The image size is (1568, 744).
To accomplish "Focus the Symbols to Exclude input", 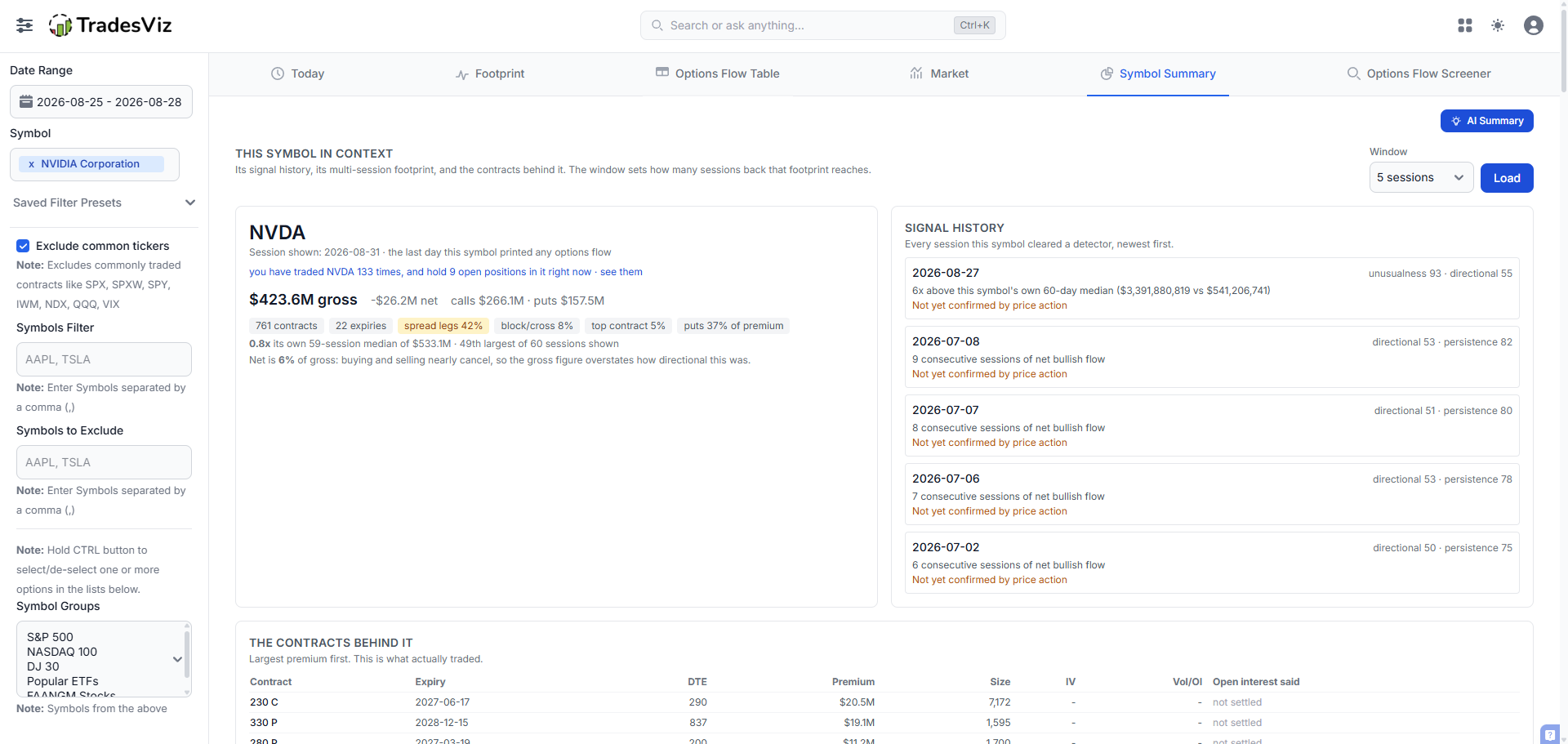I will click(x=104, y=462).
